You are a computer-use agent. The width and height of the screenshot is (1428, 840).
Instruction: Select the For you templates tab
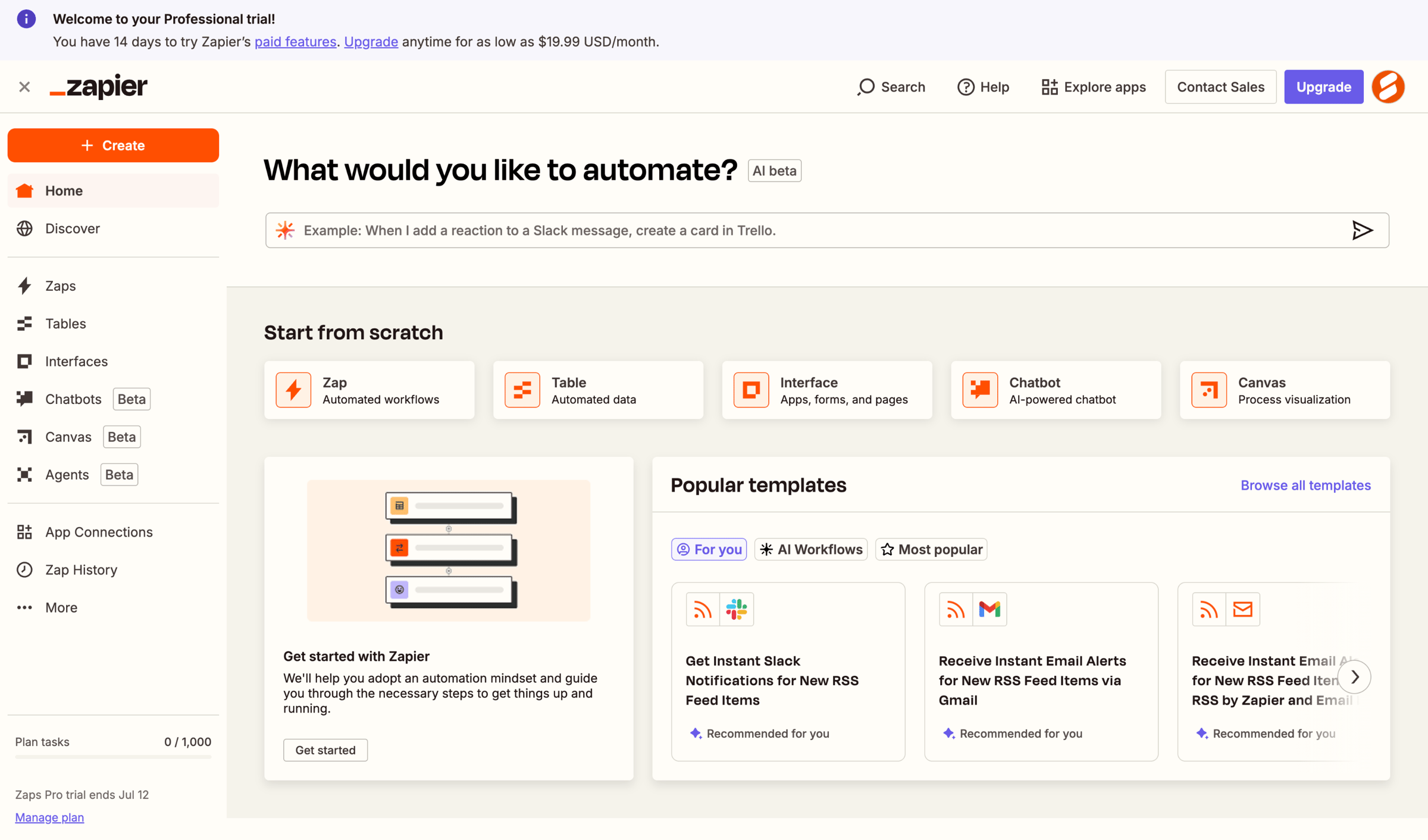tap(709, 549)
